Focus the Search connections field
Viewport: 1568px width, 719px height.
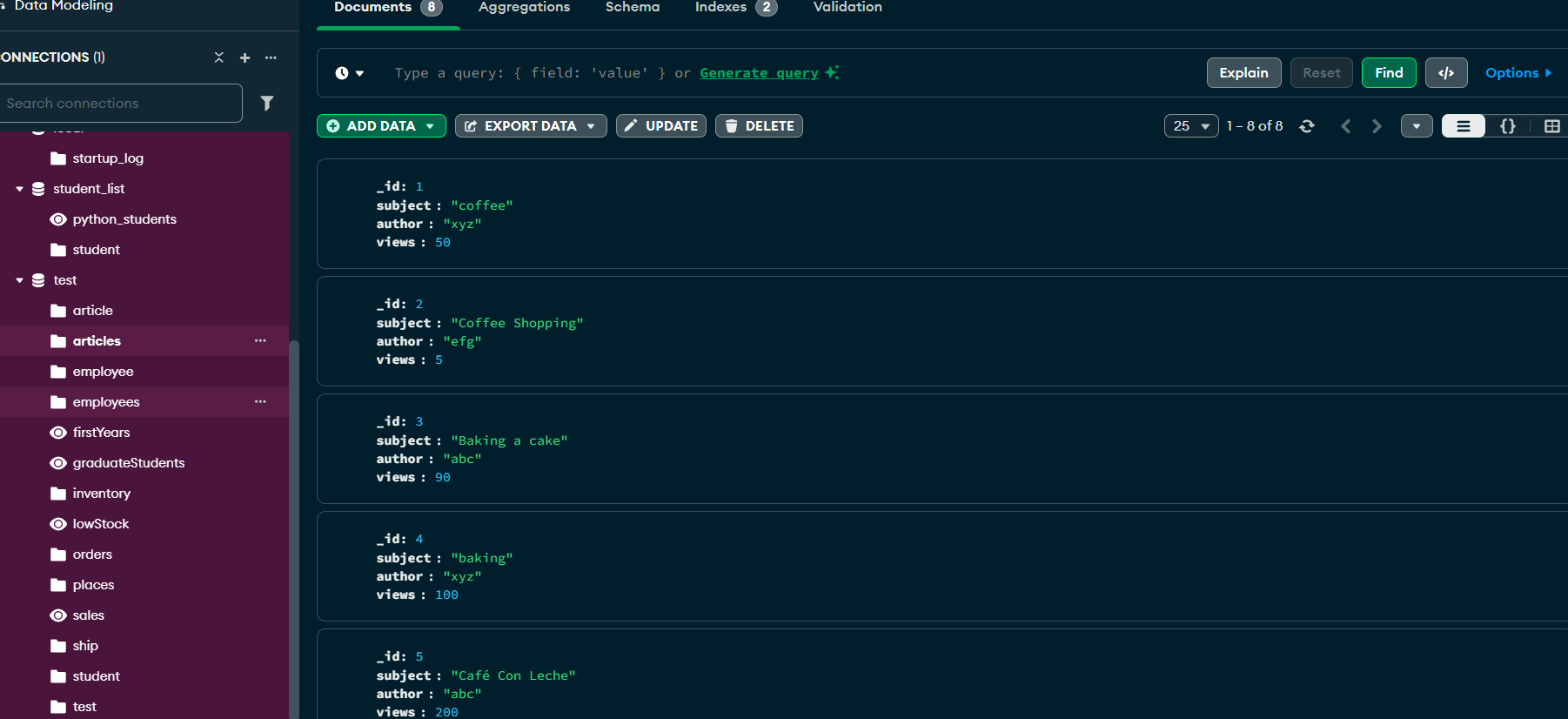pyautogui.click(x=121, y=103)
